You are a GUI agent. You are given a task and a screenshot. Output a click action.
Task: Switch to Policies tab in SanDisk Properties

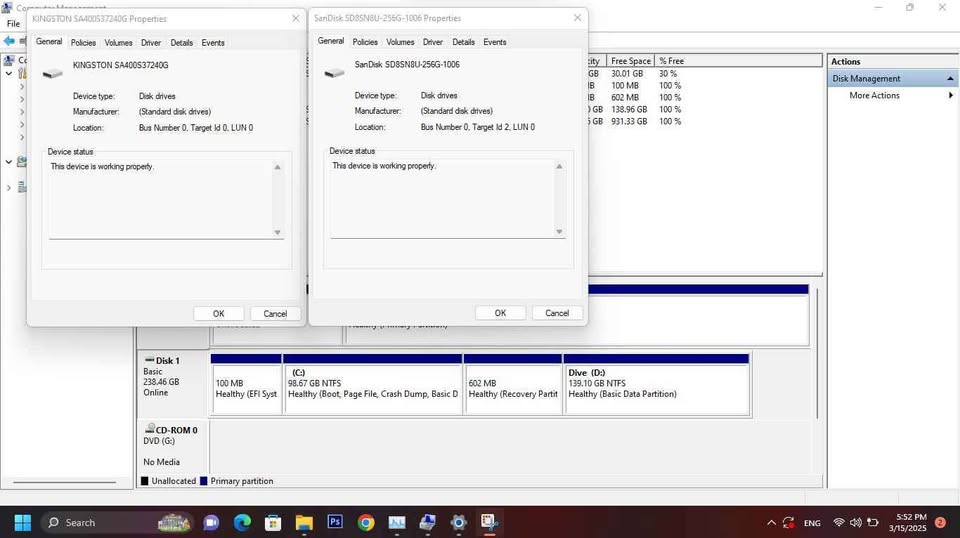(x=365, y=42)
